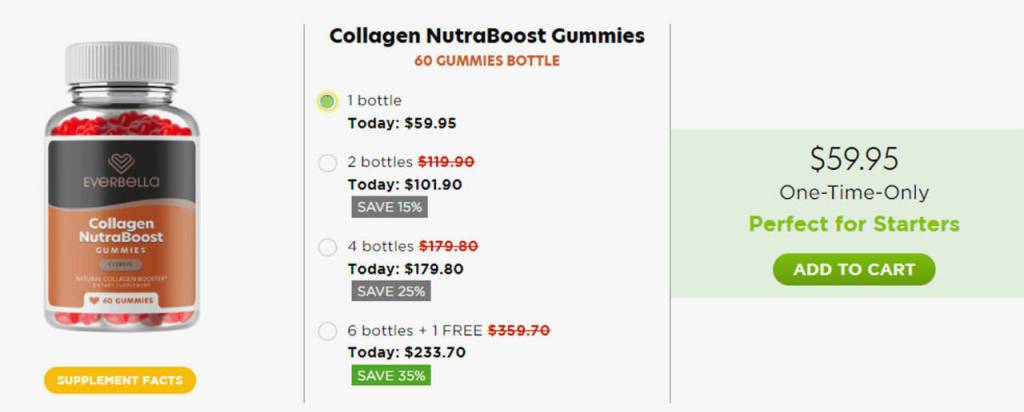Click the Today: $101.90 price text
The width and height of the screenshot is (1024, 412).
[x=404, y=184]
